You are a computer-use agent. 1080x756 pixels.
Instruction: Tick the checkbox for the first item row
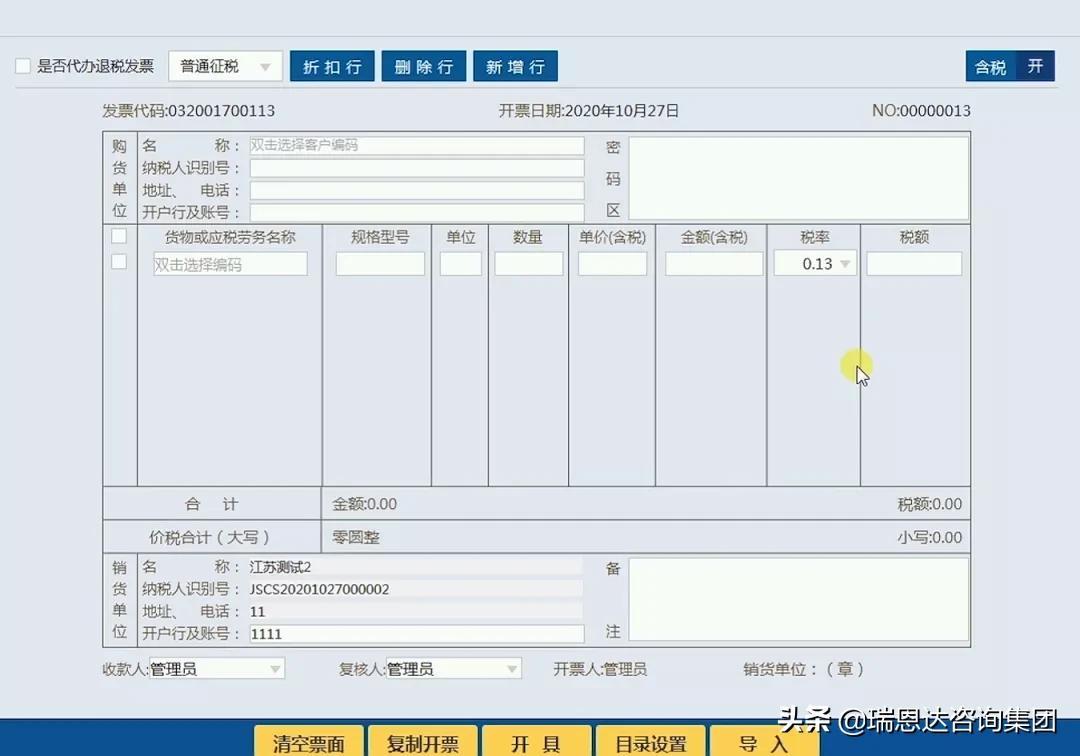[x=119, y=262]
